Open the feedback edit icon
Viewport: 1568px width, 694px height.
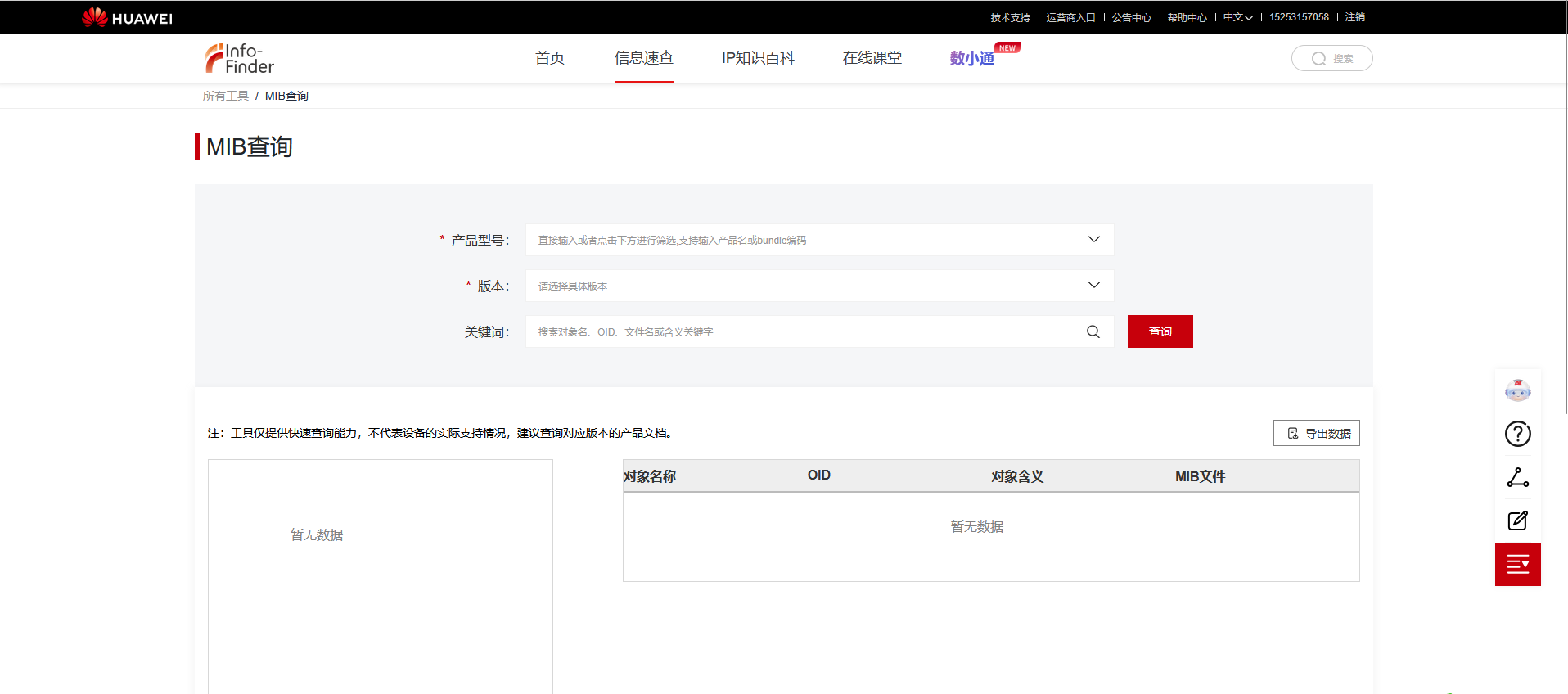(x=1518, y=520)
